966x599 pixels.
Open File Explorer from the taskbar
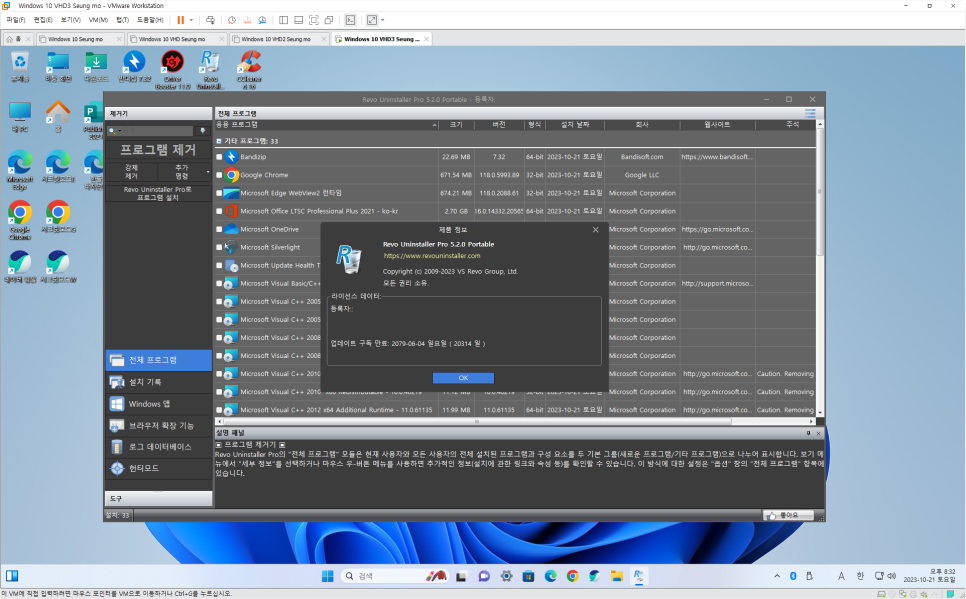coord(617,576)
